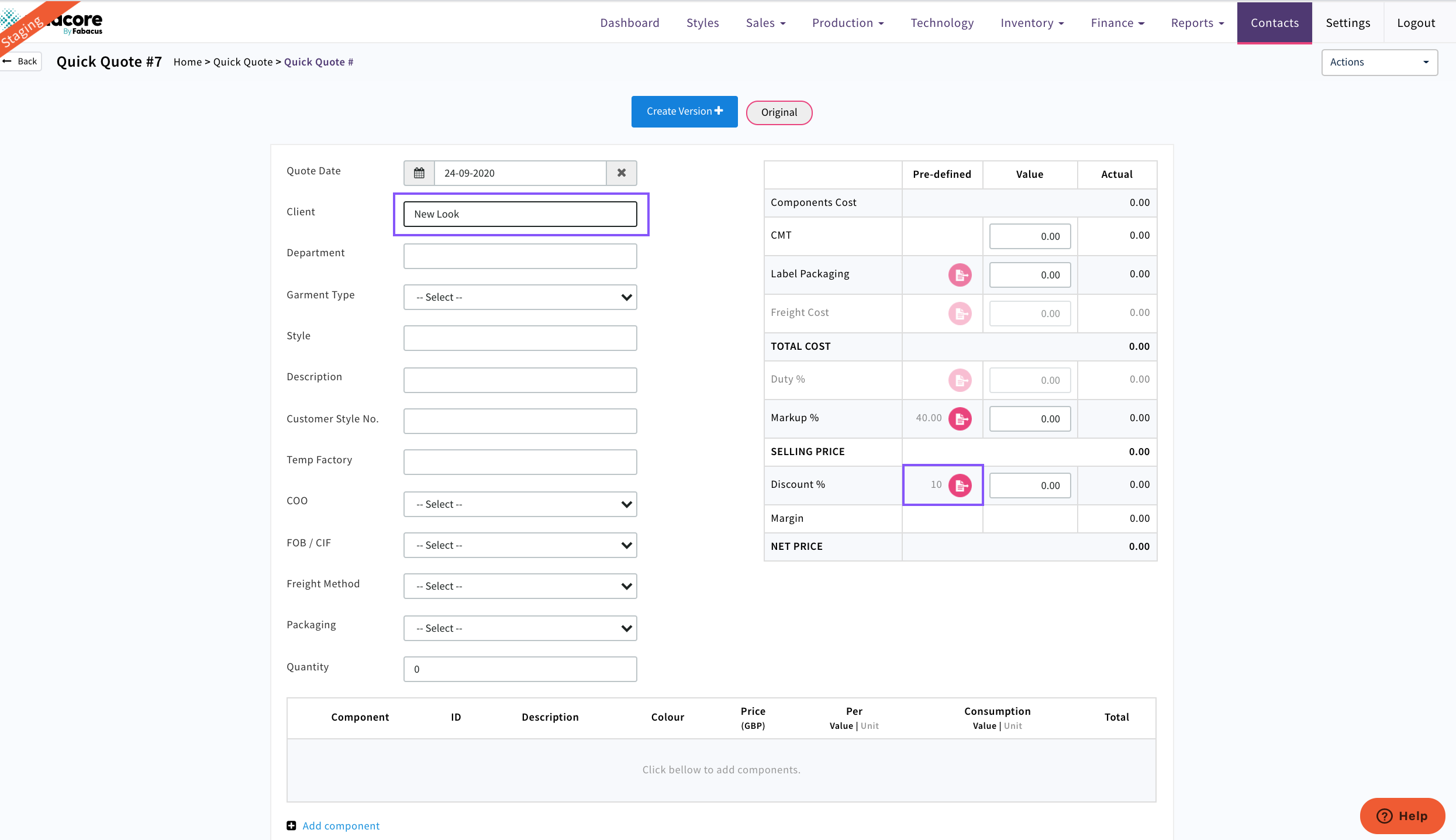
Task: Open the Help chat widget
Action: click(x=1402, y=815)
